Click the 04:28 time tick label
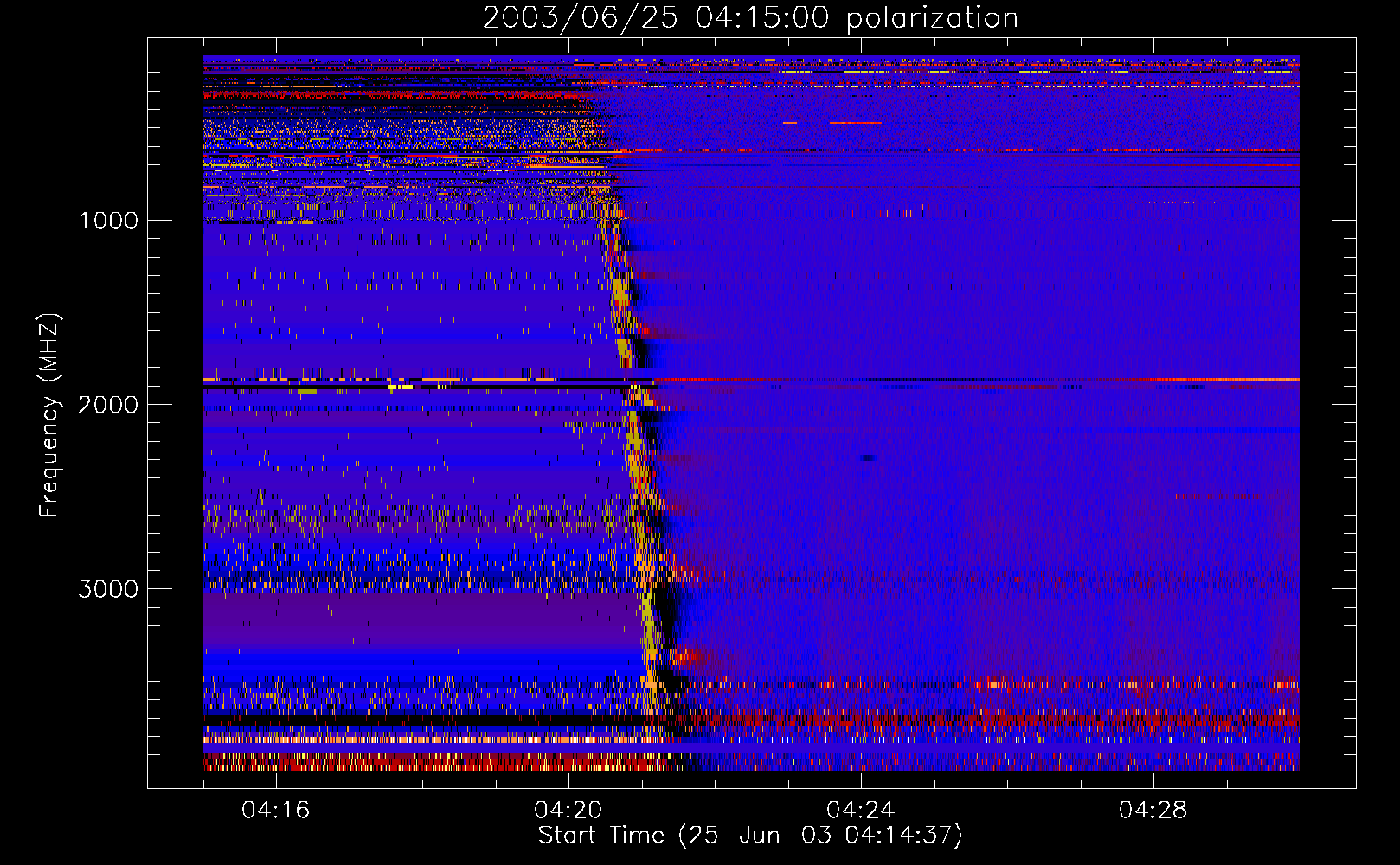 point(1153,811)
